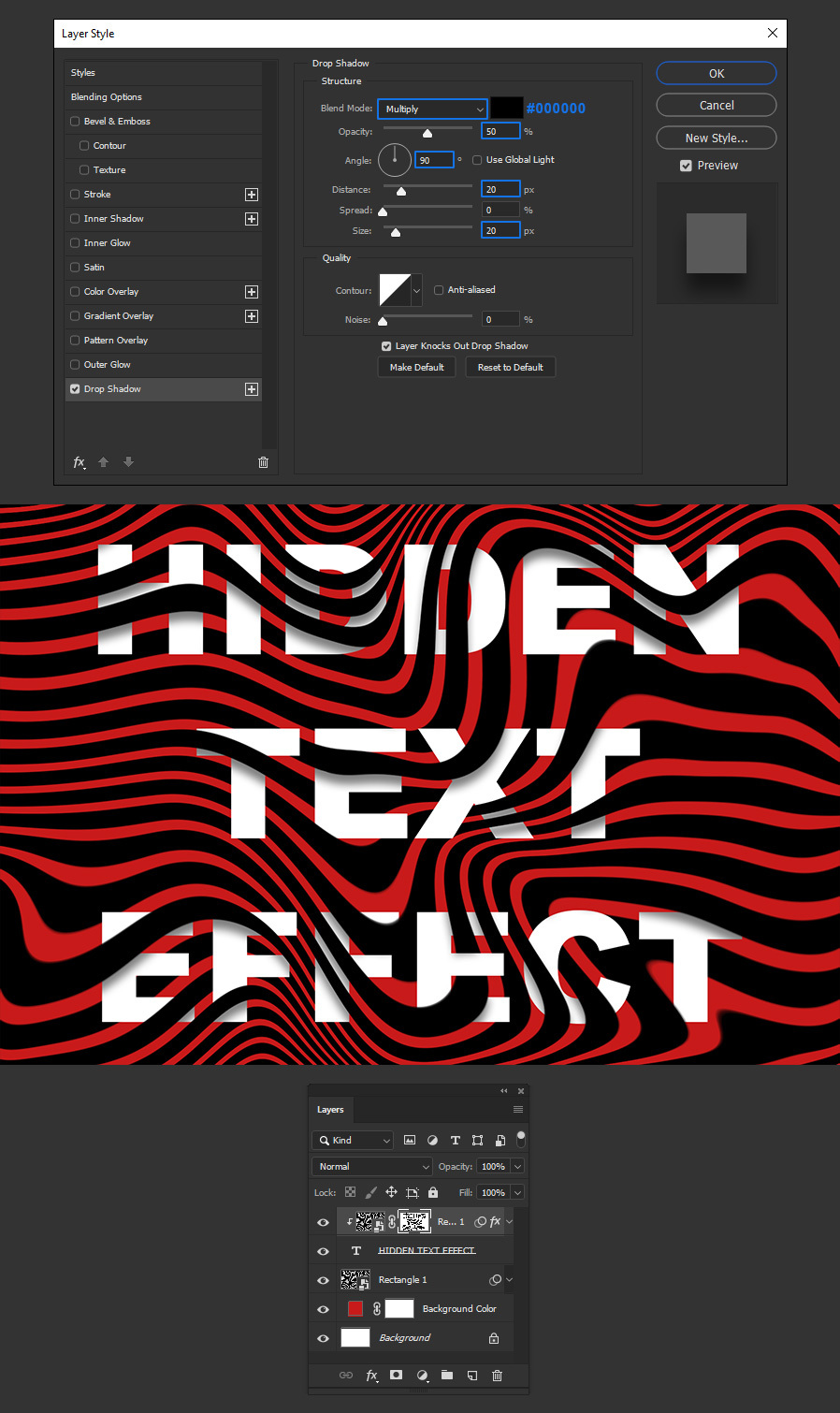Open the Blend Mode Multiply dropdown
The height and width of the screenshot is (1413, 840).
432,109
